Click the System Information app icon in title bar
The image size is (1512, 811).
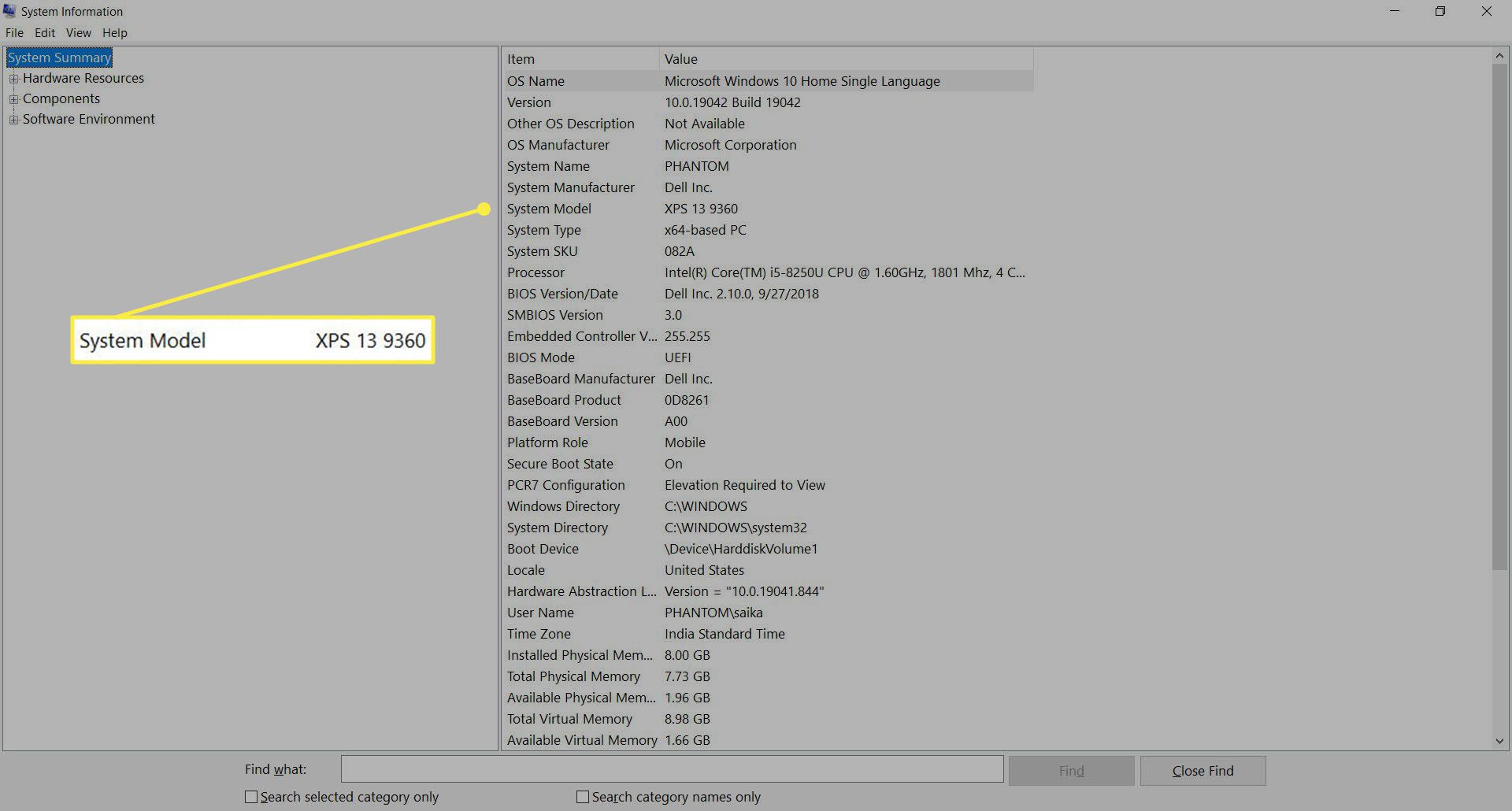click(9, 11)
